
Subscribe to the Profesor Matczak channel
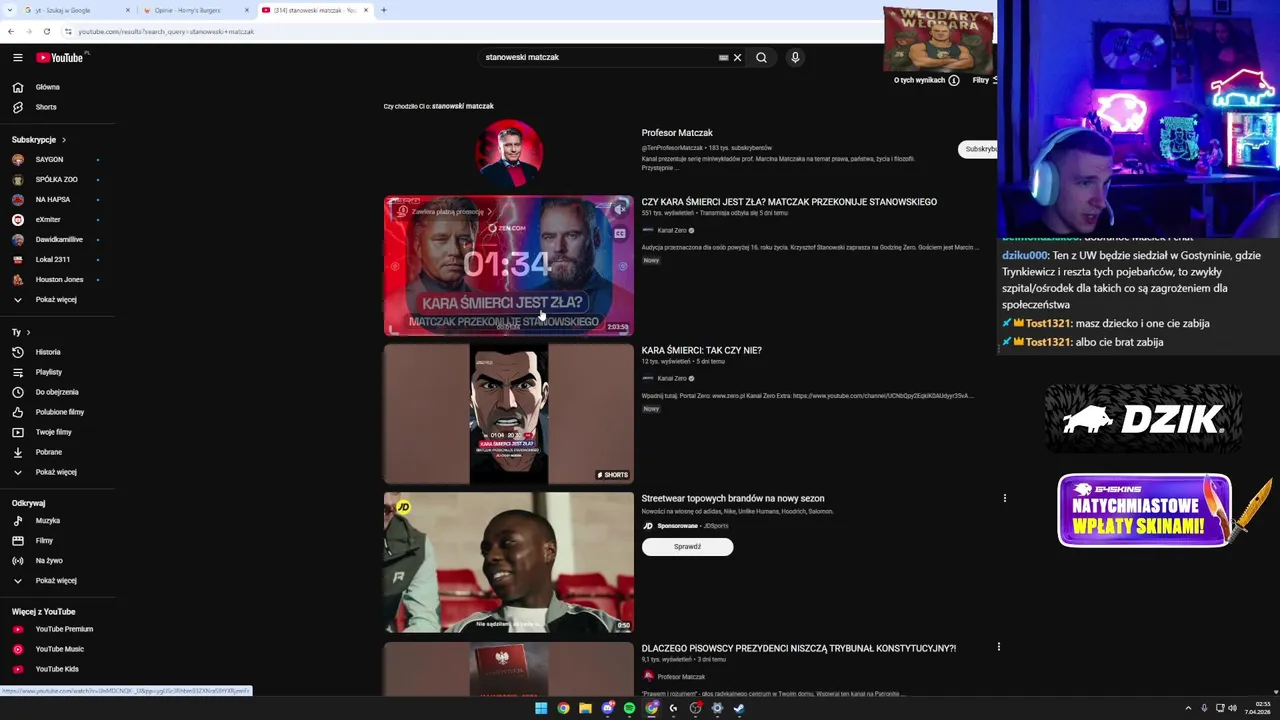tap(979, 149)
